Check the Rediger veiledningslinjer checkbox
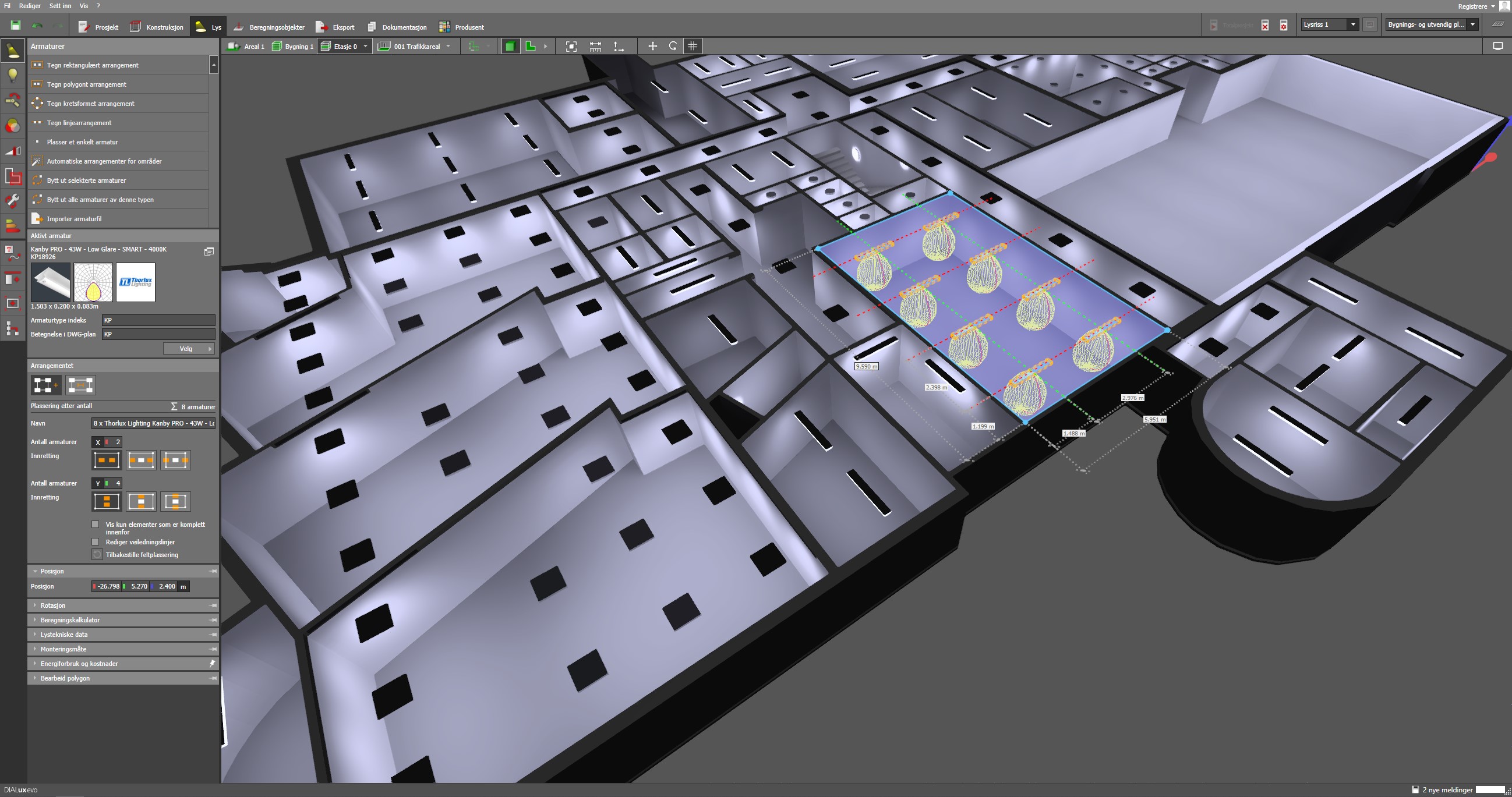This screenshot has height=797, width=1512. [x=96, y=541]
